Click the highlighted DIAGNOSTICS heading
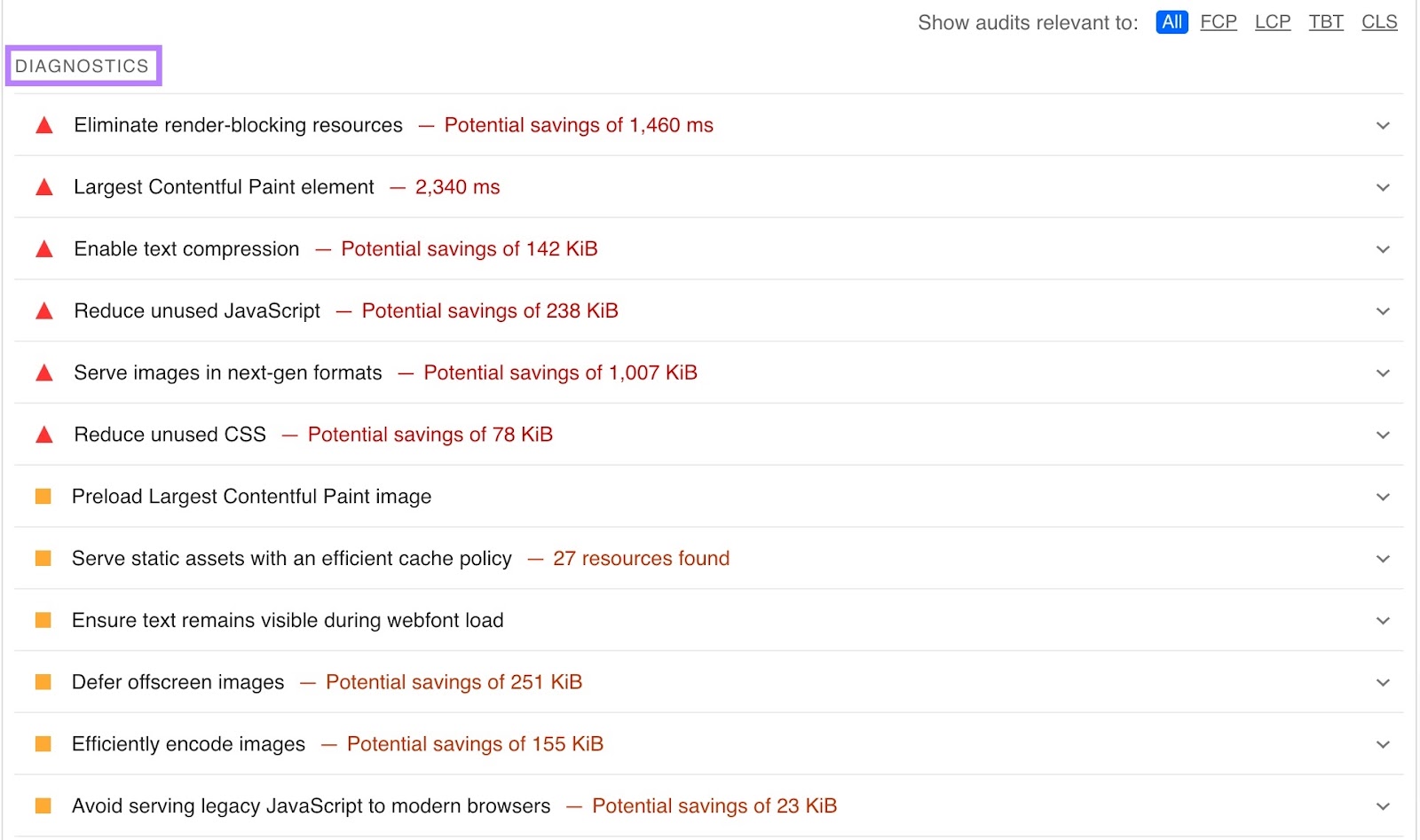Screen dimensions: 1420x840 (83, 65)
